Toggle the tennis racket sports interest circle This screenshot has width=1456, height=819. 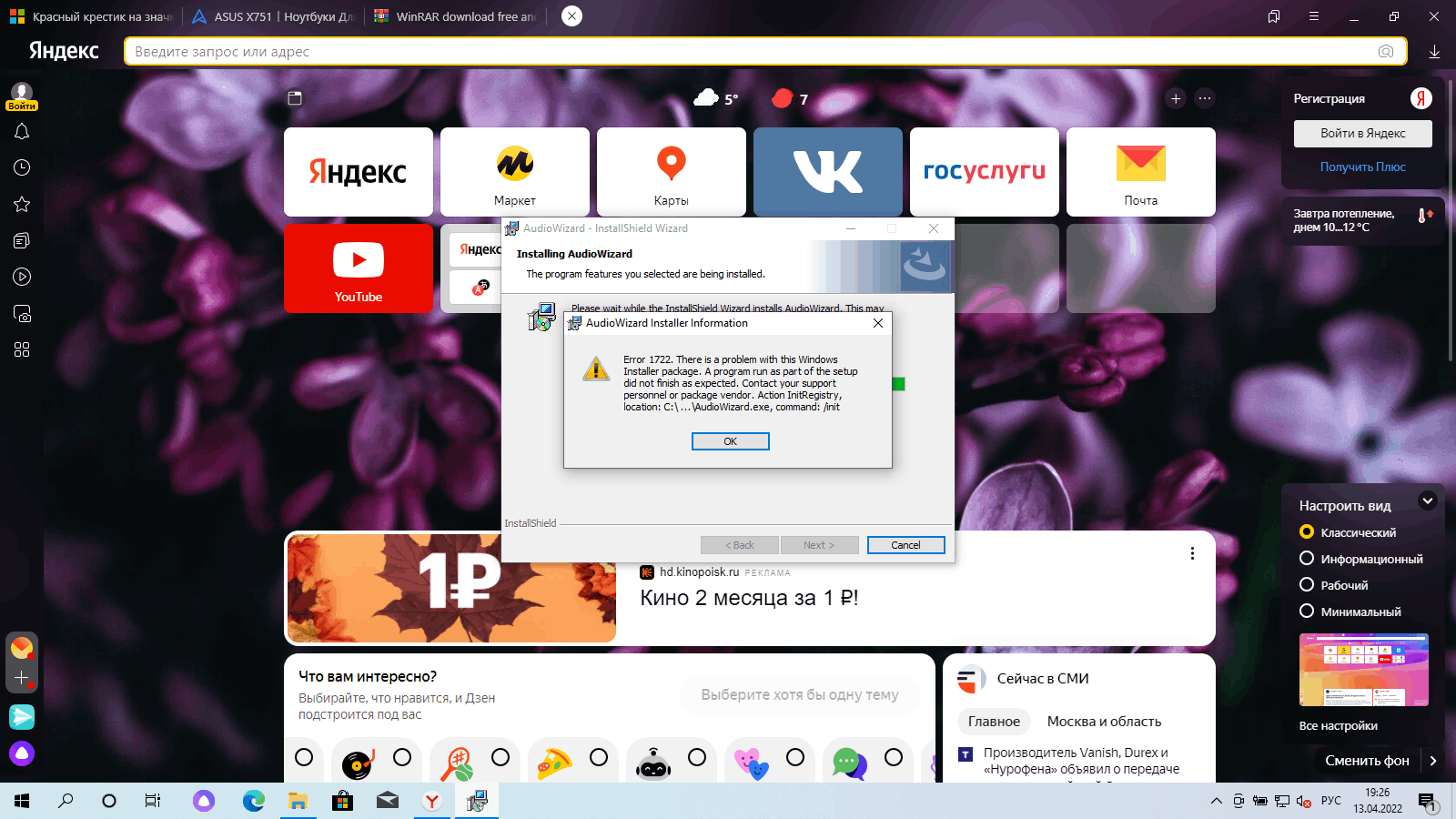coord(500,757)
